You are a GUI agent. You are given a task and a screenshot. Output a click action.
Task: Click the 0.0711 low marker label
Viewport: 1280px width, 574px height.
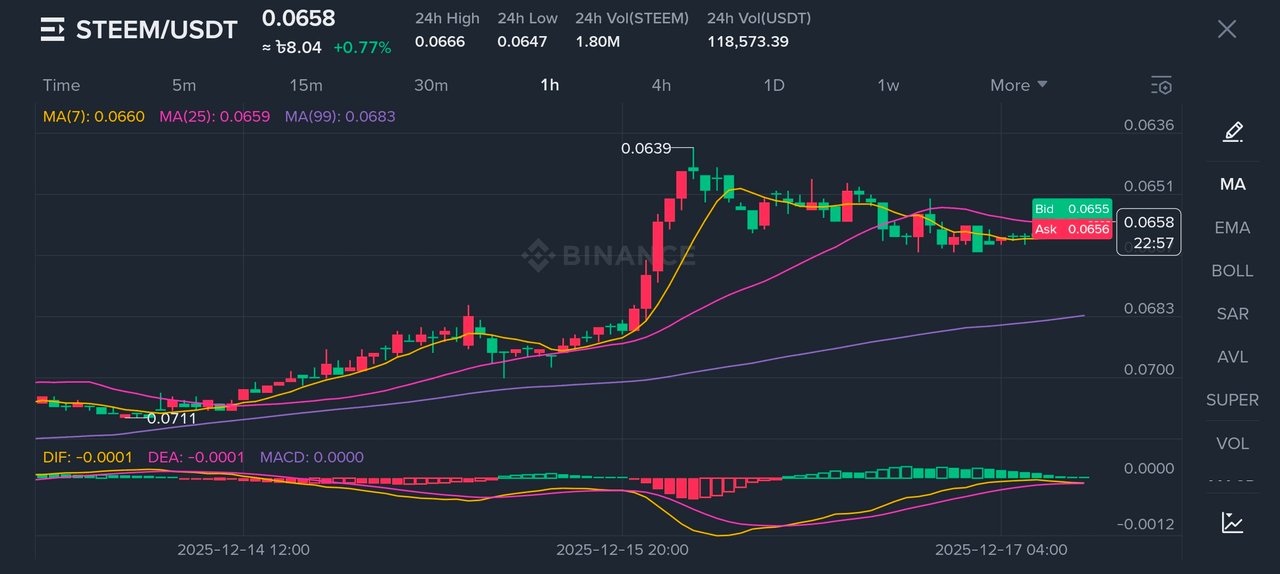point(172,418)
